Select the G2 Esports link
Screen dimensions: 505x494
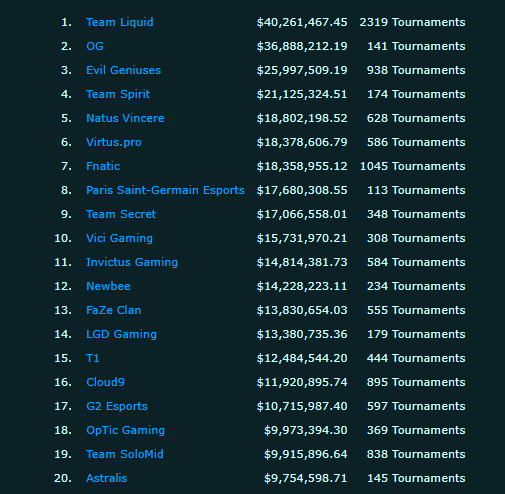117,406
